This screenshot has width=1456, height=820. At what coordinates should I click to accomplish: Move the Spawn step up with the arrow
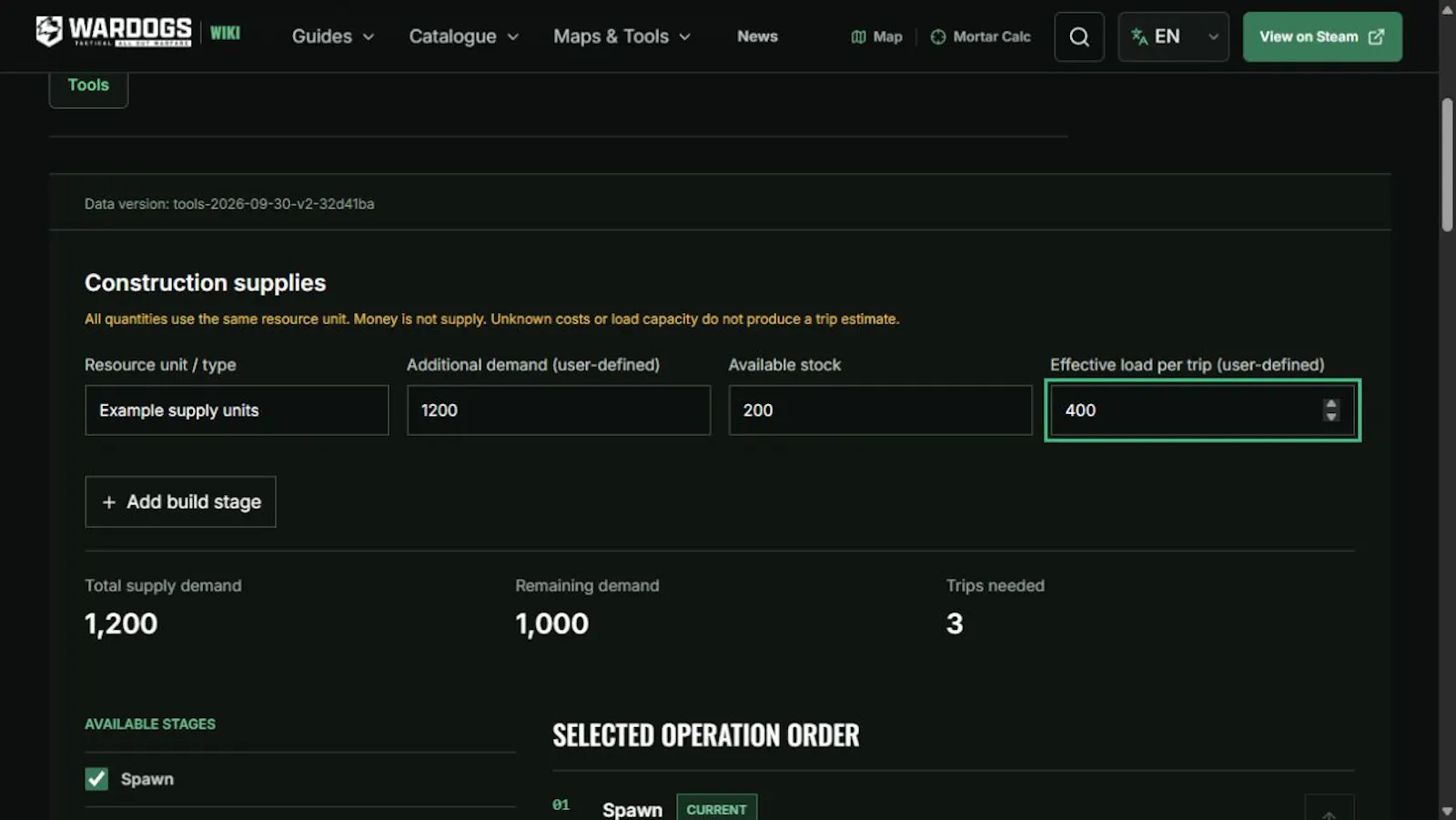(1330, 810)
